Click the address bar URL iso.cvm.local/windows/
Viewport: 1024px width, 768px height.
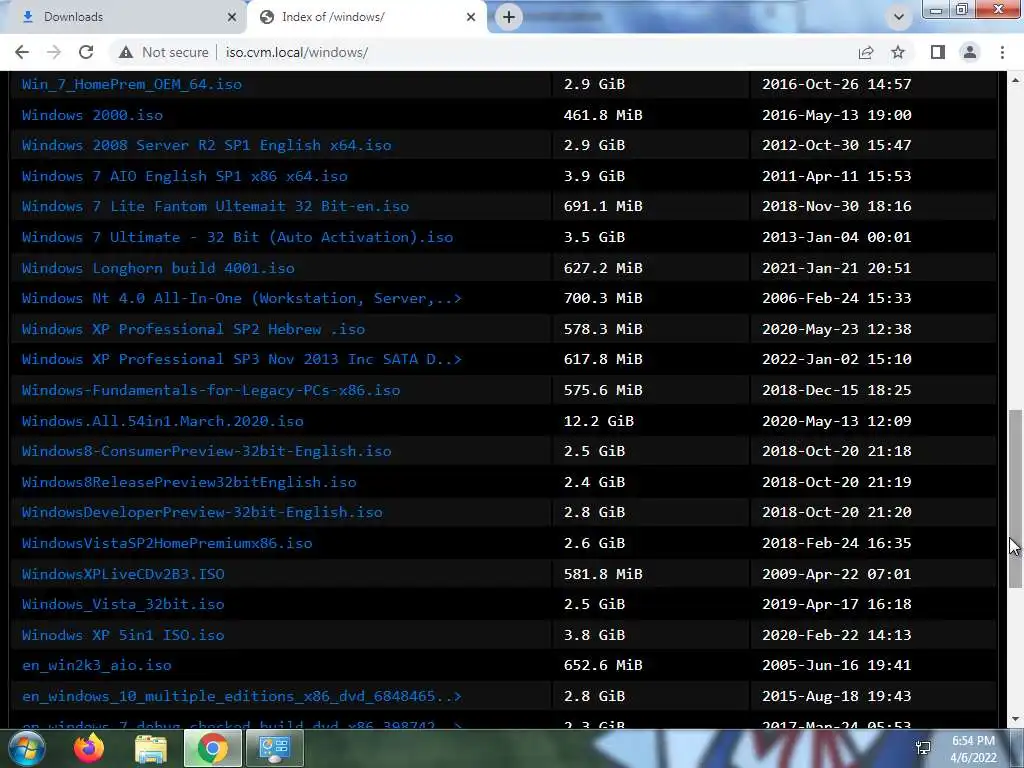click(x=296, y=52)
